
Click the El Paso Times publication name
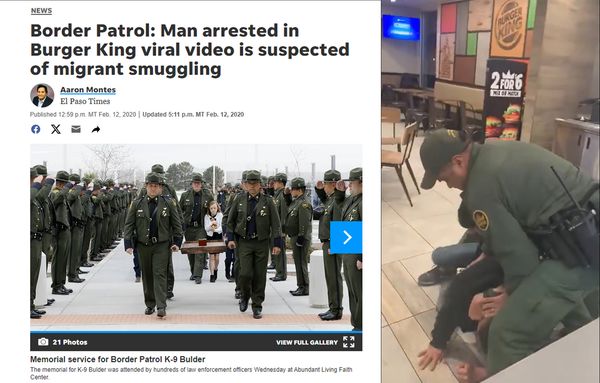85,101
